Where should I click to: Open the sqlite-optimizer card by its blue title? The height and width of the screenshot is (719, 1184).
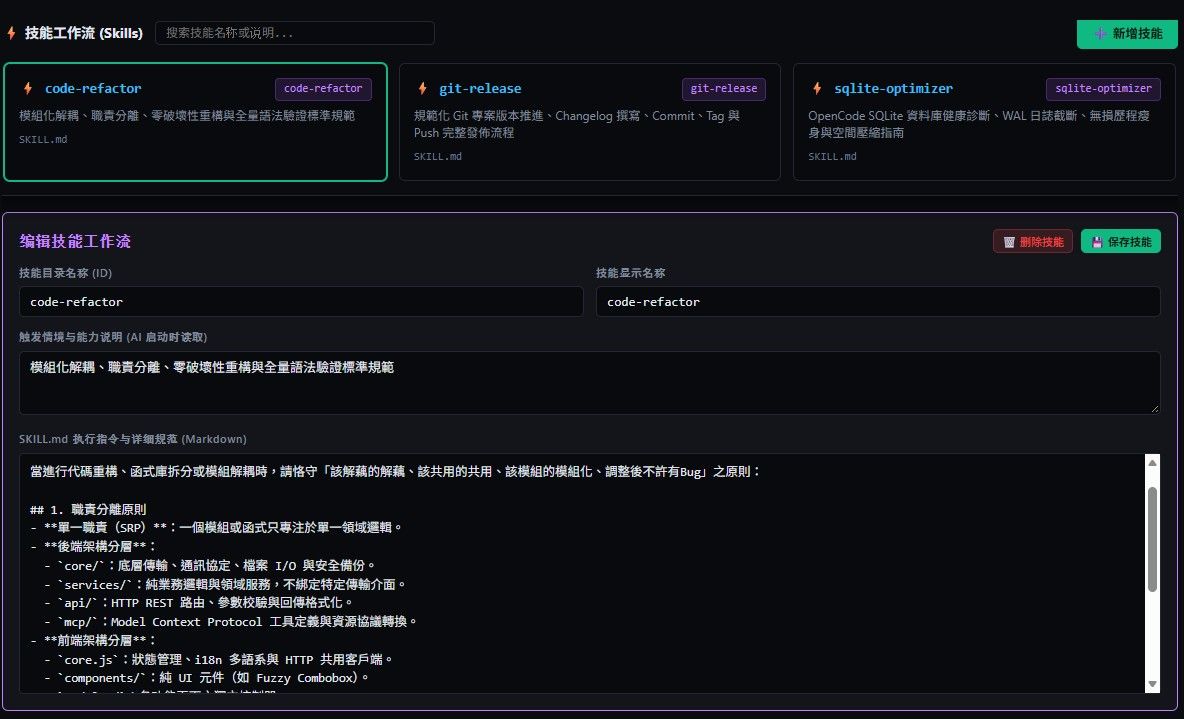pyautogui.click(x=893, y=88)
